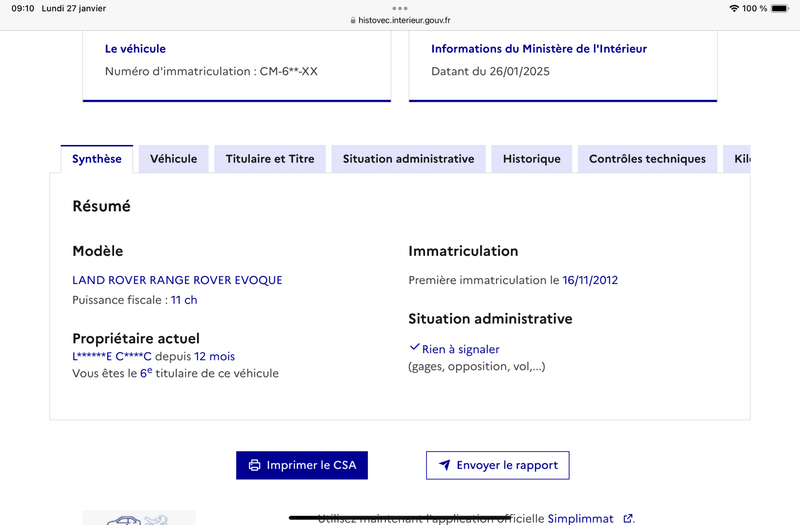Click the Le véhicule card heading

tap(135, 49)
